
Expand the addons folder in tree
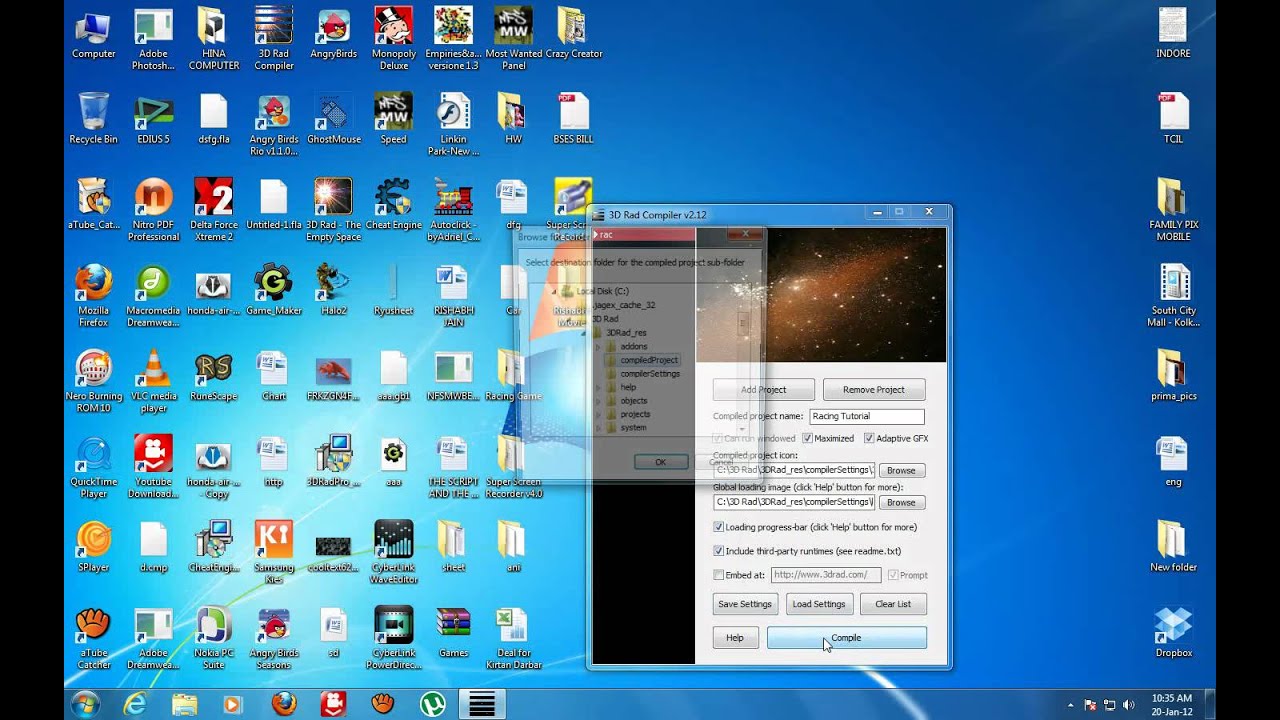click(x=598, y=347)
